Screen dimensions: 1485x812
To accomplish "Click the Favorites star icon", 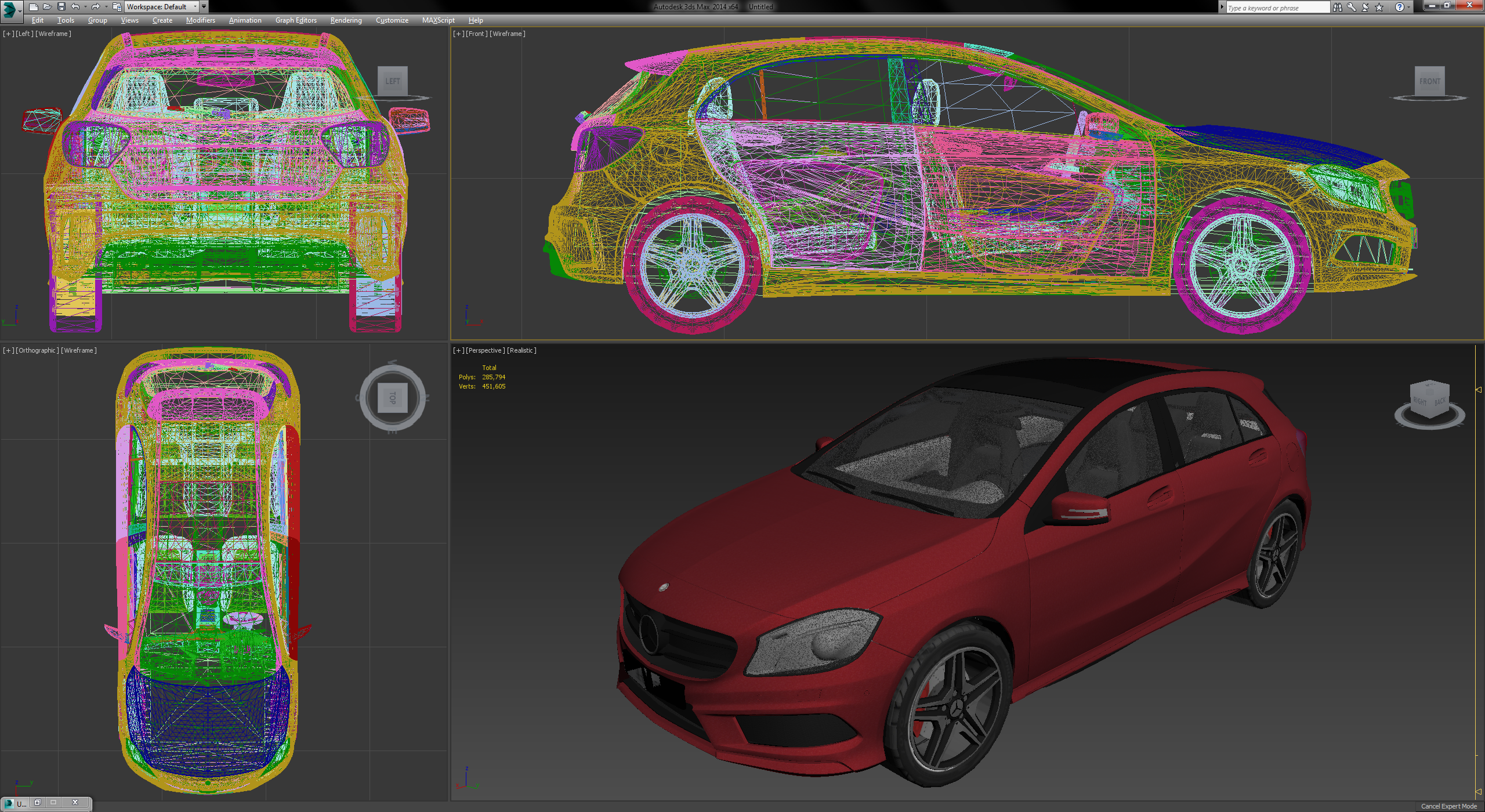I will tap(1379, 7).
